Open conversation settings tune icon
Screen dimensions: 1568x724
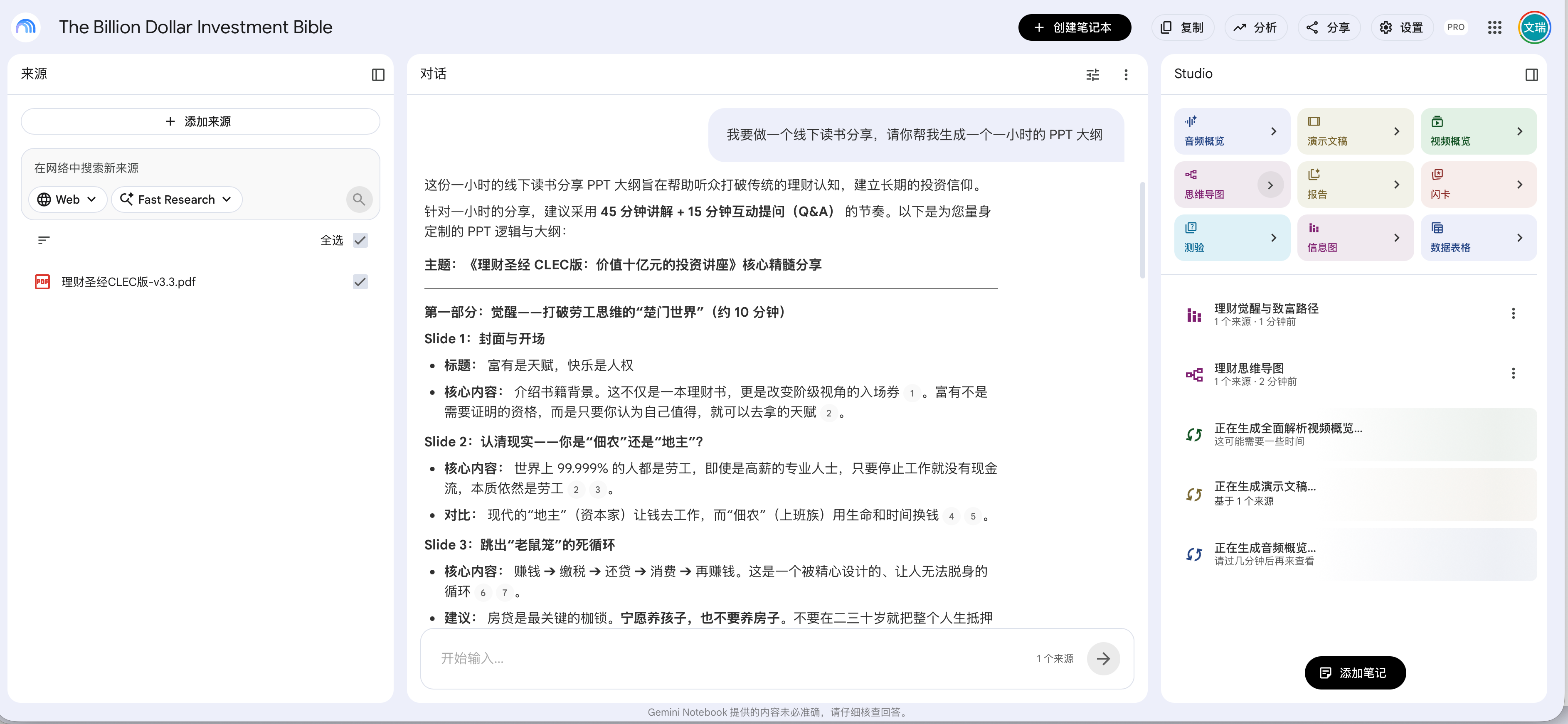point(1092,74)
